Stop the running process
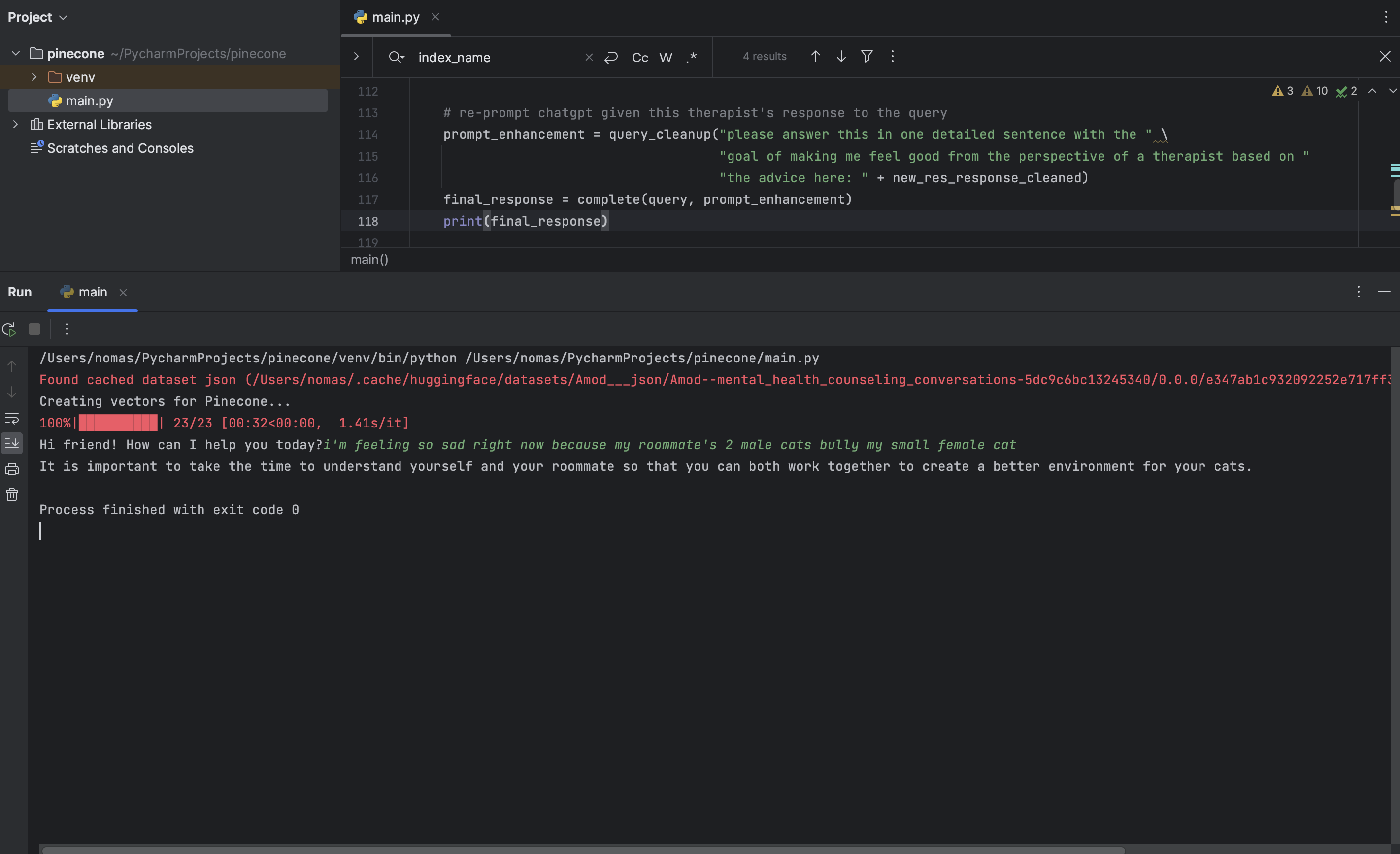The image size is (1400, 854). pos(34,329)
